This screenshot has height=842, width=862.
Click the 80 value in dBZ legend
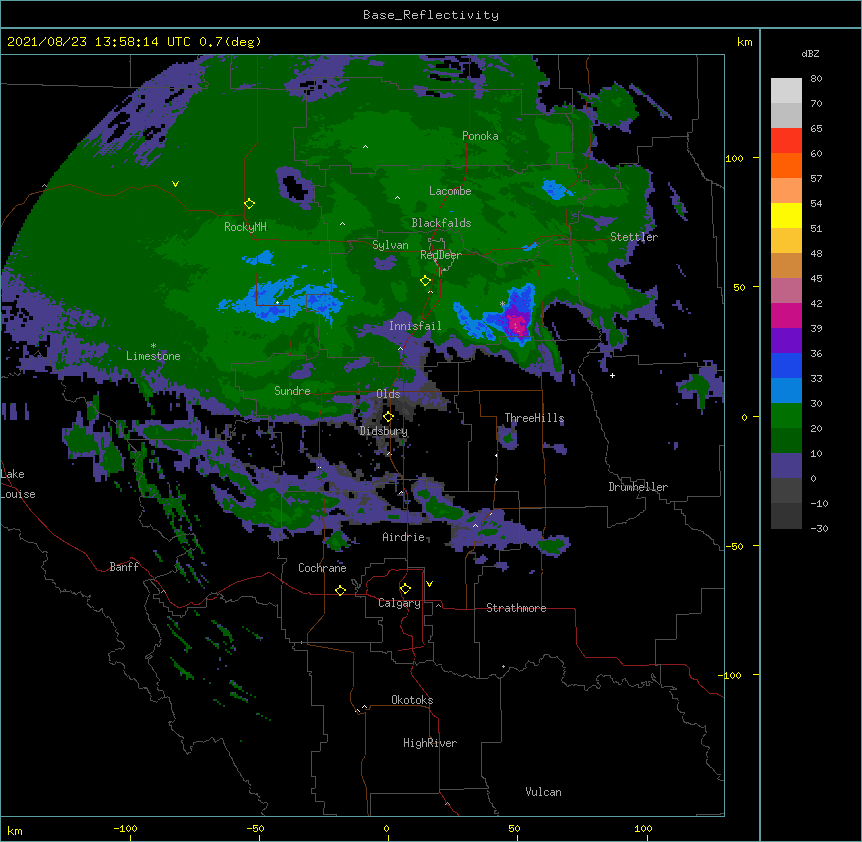tap(816, 79)
